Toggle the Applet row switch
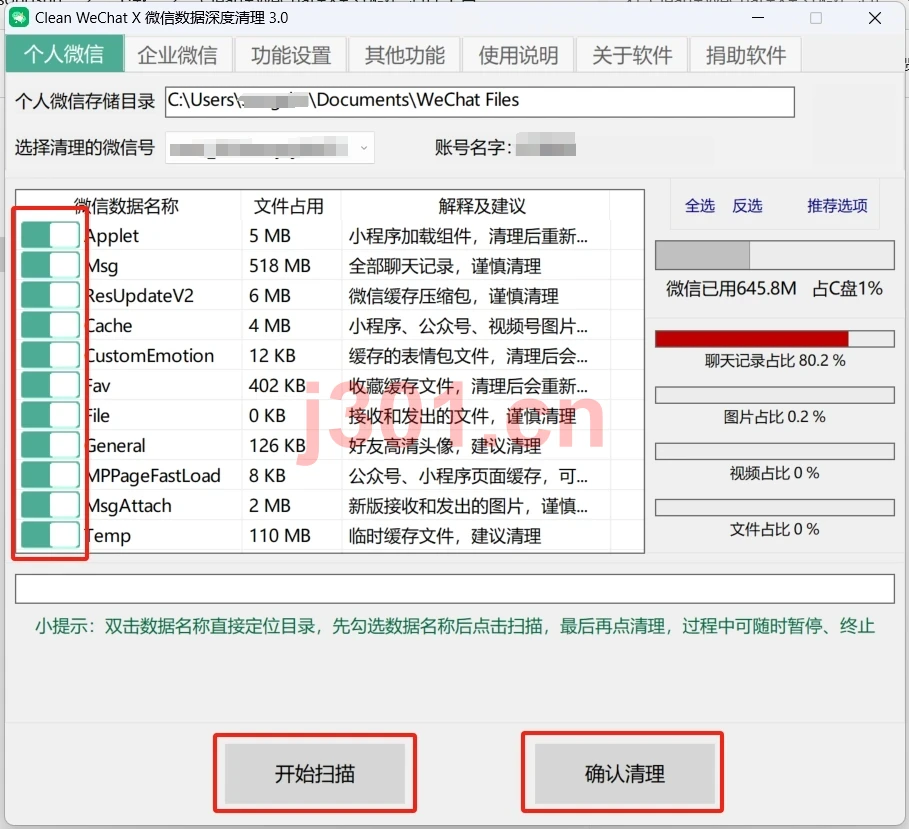Image resolution: width=909 pixels, height=829 pixels. (50, 235)
